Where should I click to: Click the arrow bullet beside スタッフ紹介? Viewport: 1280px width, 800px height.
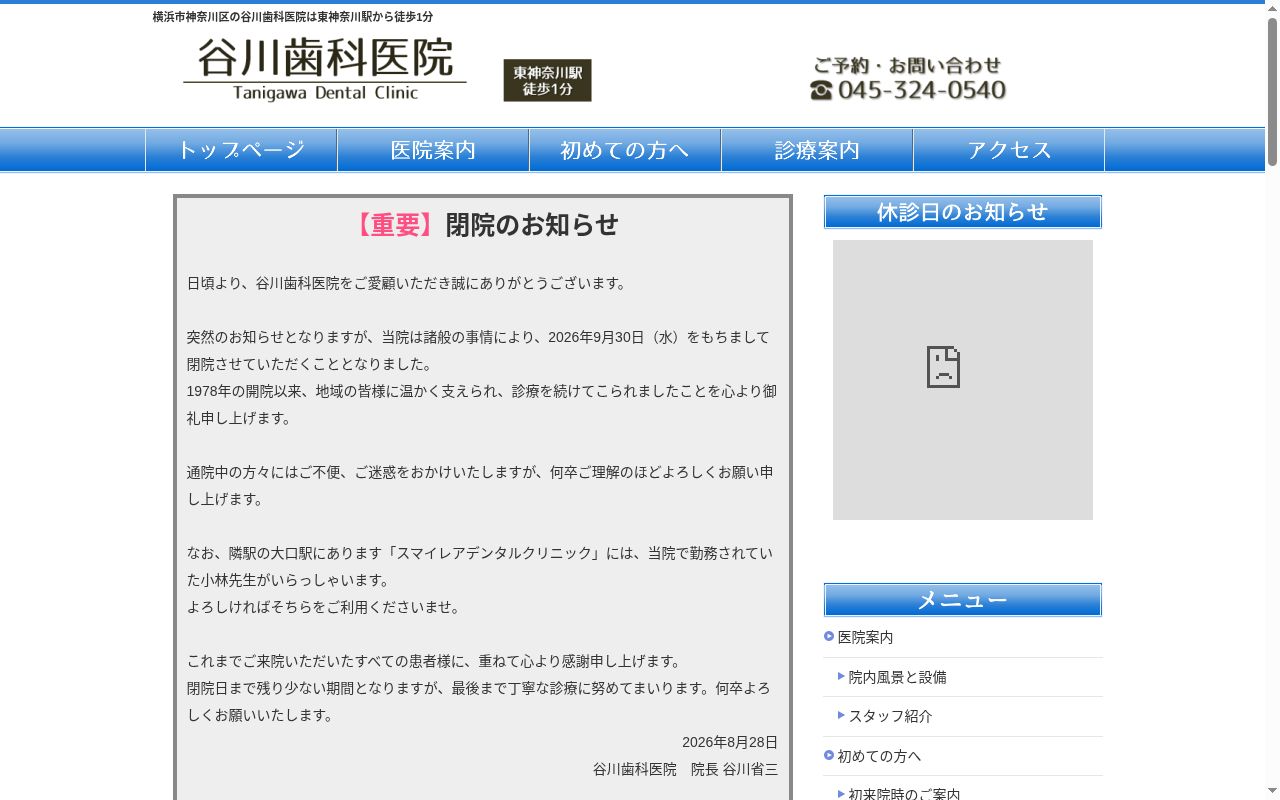(x=841, y=715)
